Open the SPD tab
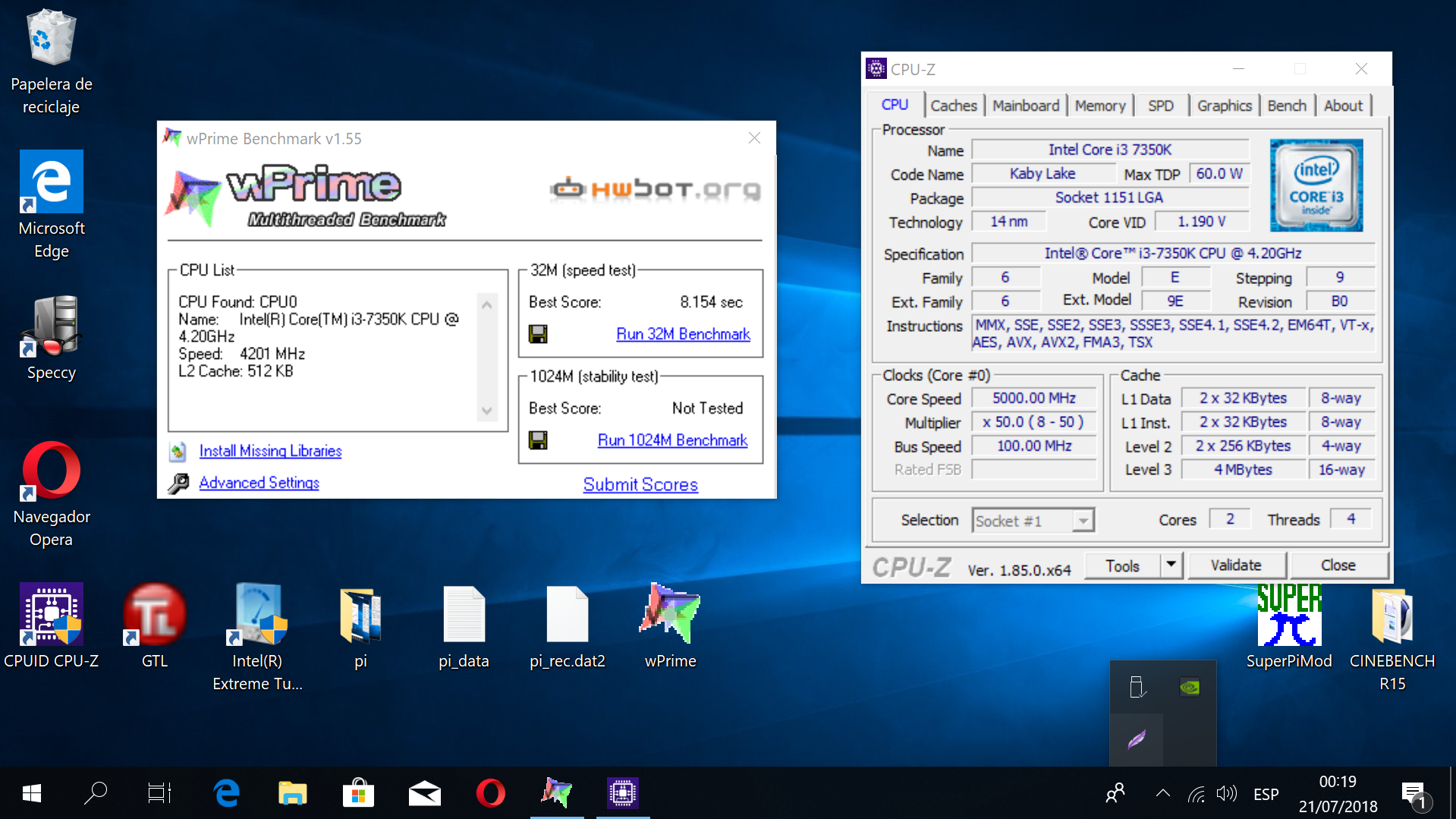Image resolution: width=1456 pixels, height=819 pixels. click(1161, 106)
